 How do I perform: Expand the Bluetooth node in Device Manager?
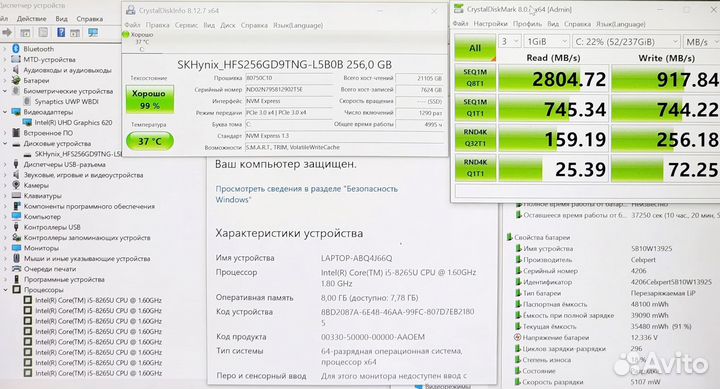[x=5, y=49]
